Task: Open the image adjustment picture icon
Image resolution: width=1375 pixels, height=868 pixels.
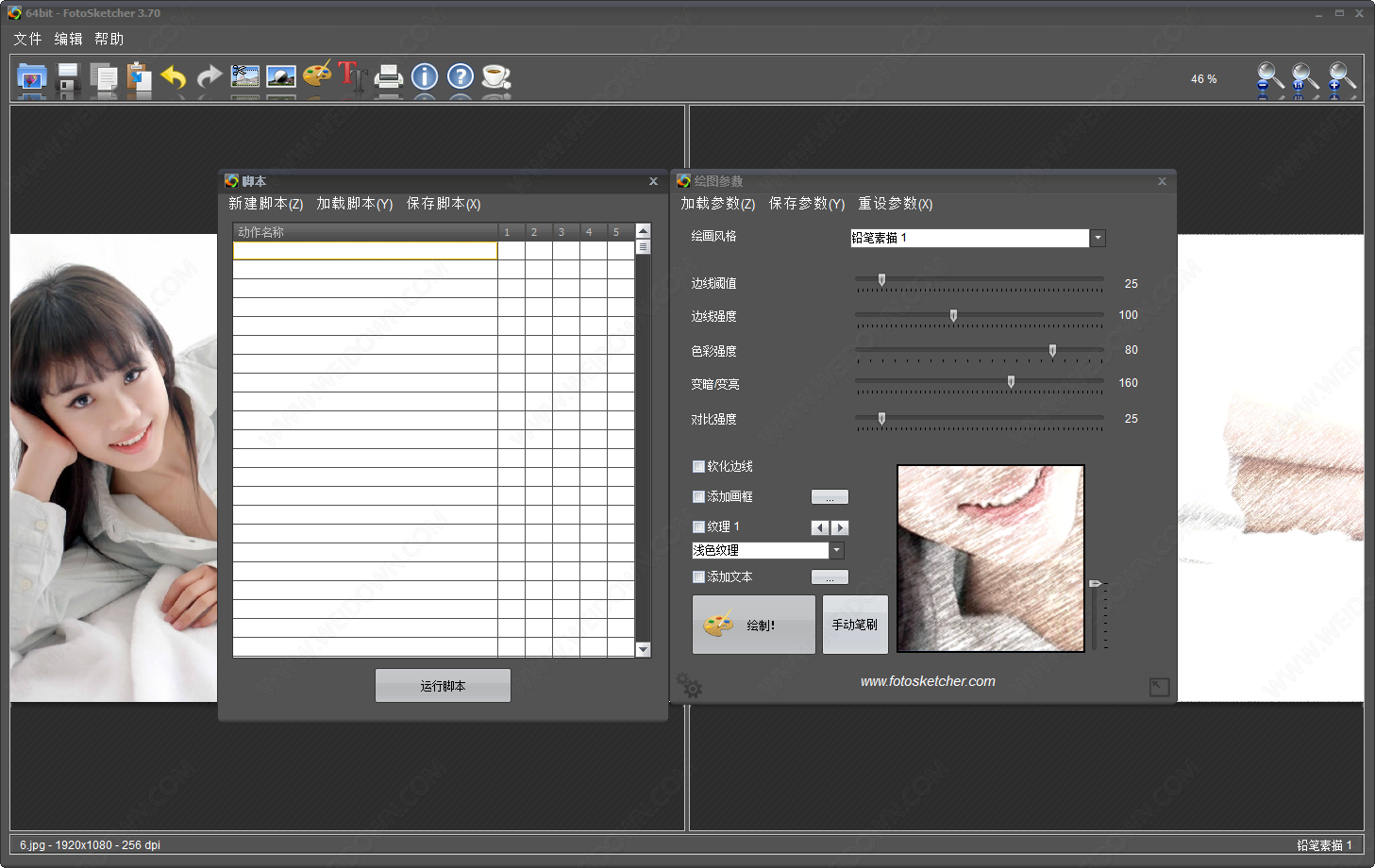Action: point(281,76)
